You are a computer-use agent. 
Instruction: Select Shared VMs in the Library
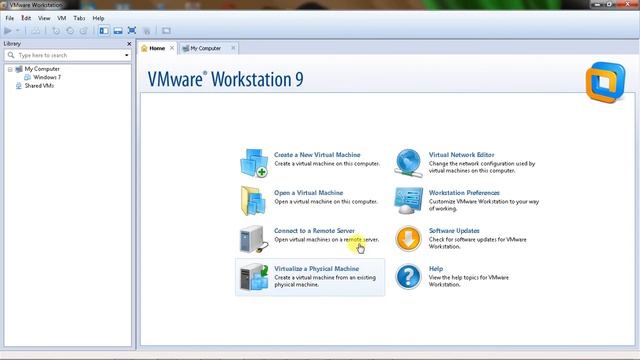tap(39, 86)
